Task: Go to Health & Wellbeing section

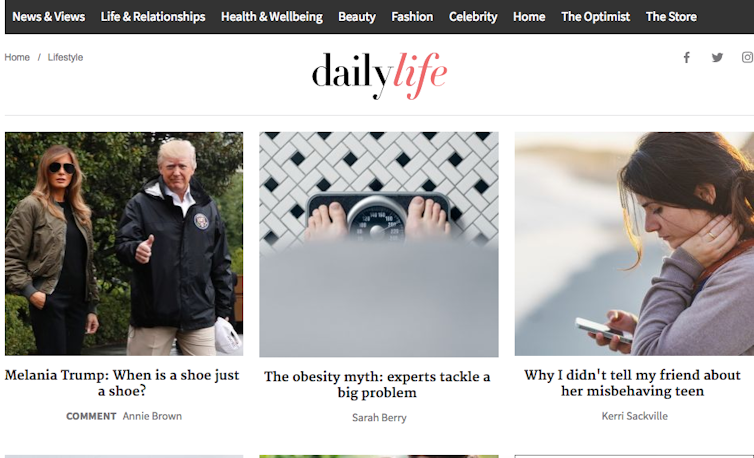Action: (x=272, y=17)
